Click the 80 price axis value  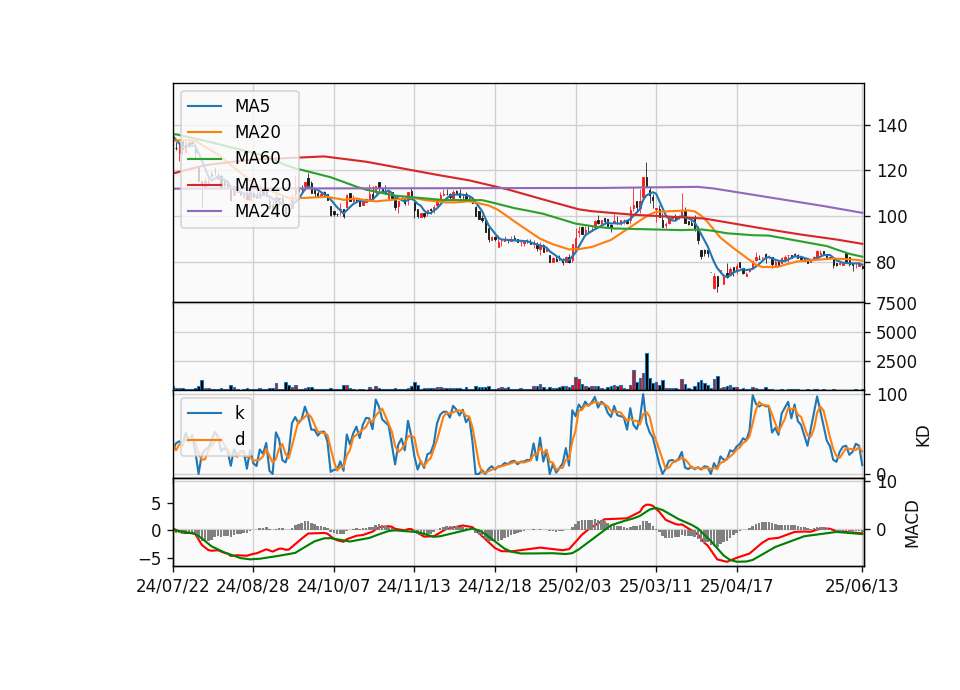pos(887,263)
